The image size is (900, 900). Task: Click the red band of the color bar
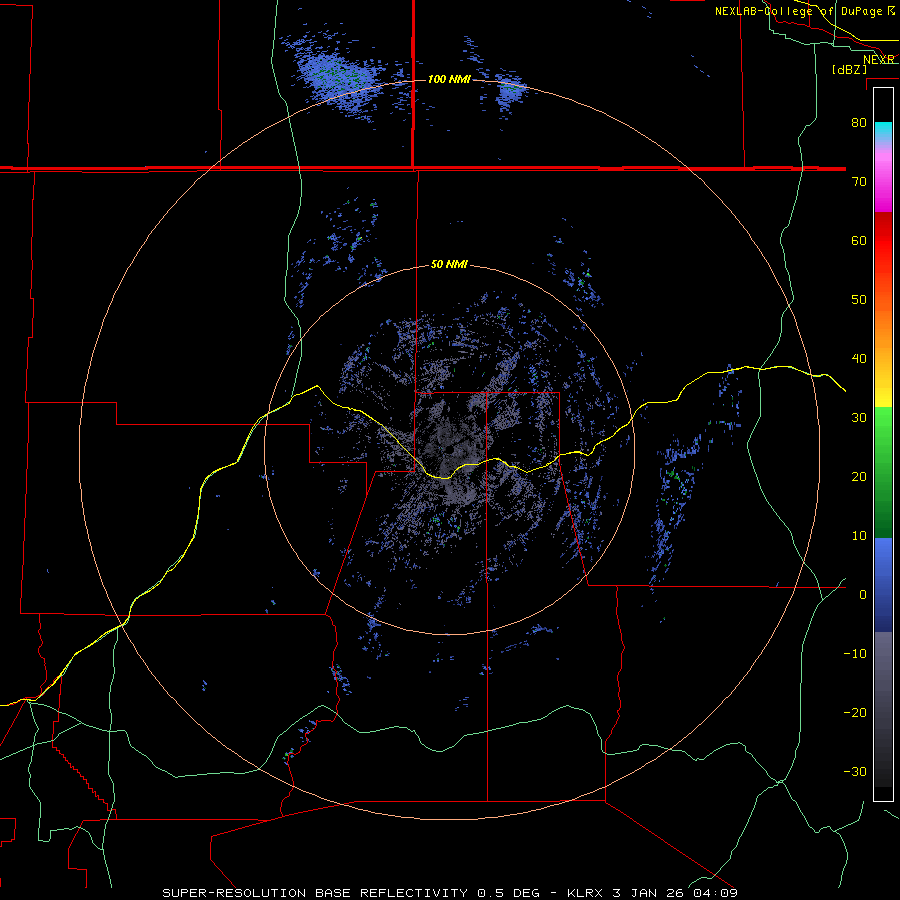pyautogui.click(x=883, y=241)
